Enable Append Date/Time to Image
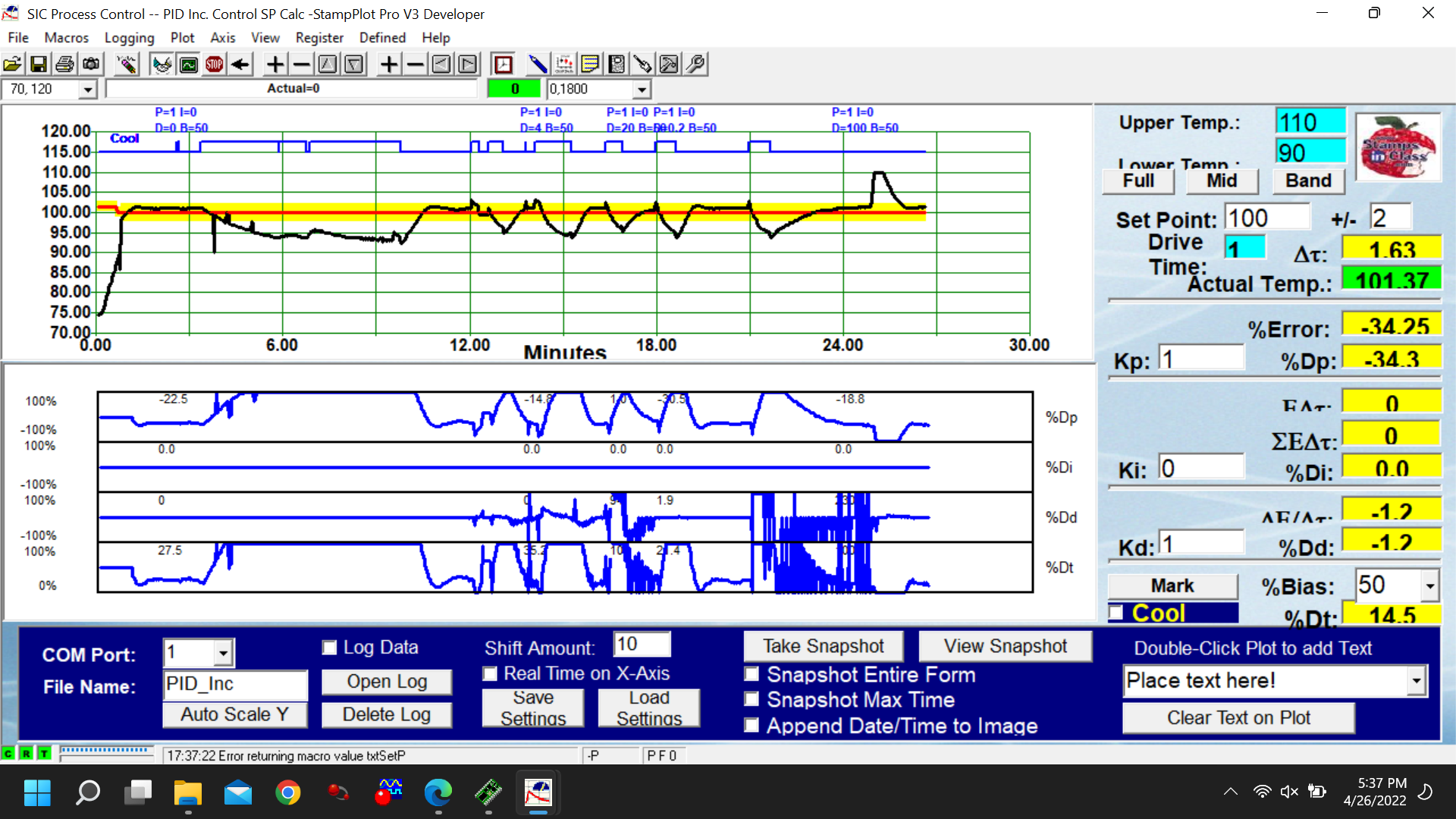 pos(752,726)
